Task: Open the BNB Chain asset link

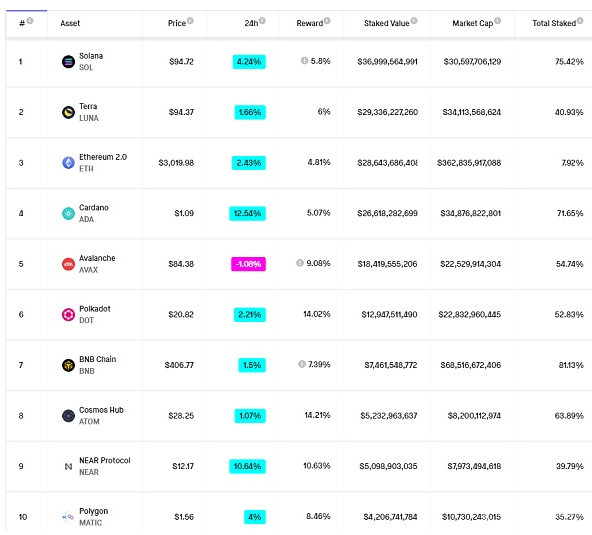Action: (97, 359)
